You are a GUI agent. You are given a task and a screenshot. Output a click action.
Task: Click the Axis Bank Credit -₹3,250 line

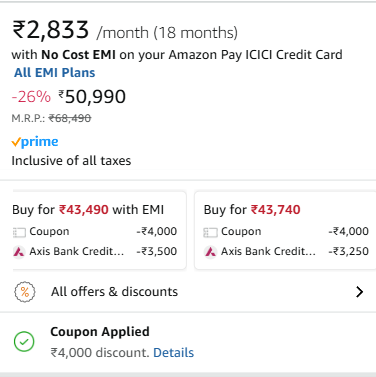(x=286, y=251)
